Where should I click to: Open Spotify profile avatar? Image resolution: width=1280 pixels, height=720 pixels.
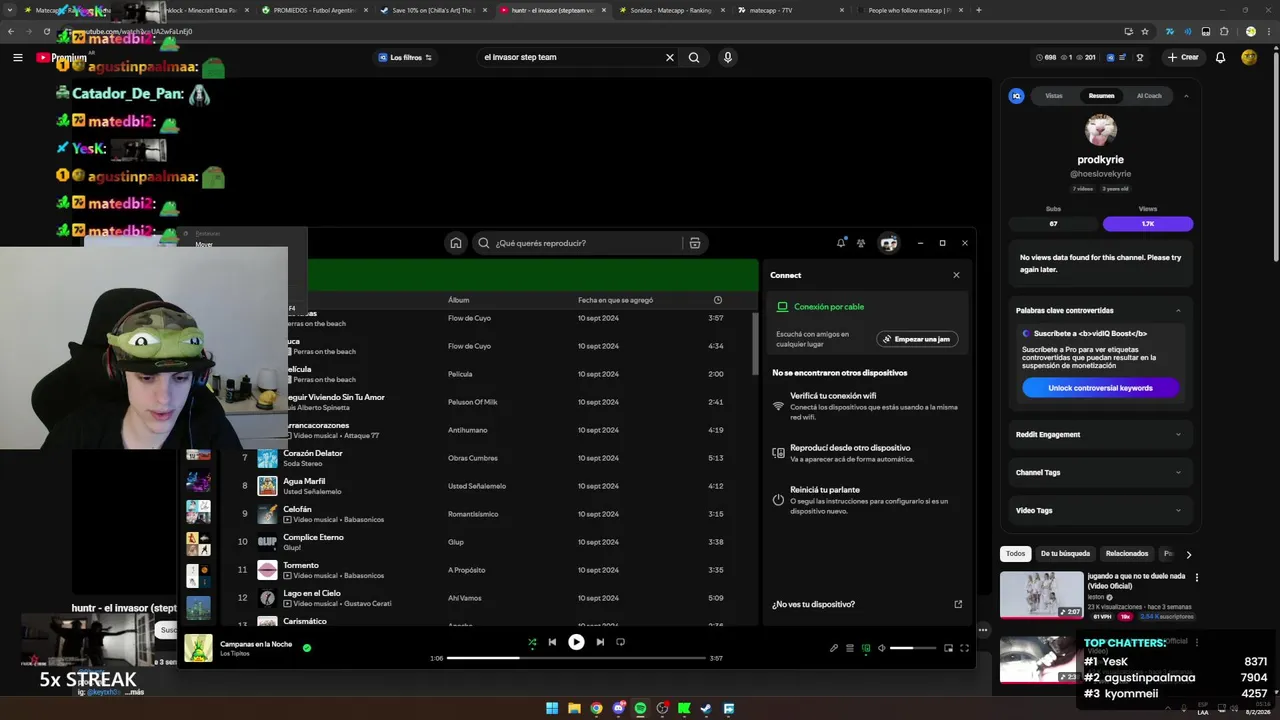coord(889,243)
